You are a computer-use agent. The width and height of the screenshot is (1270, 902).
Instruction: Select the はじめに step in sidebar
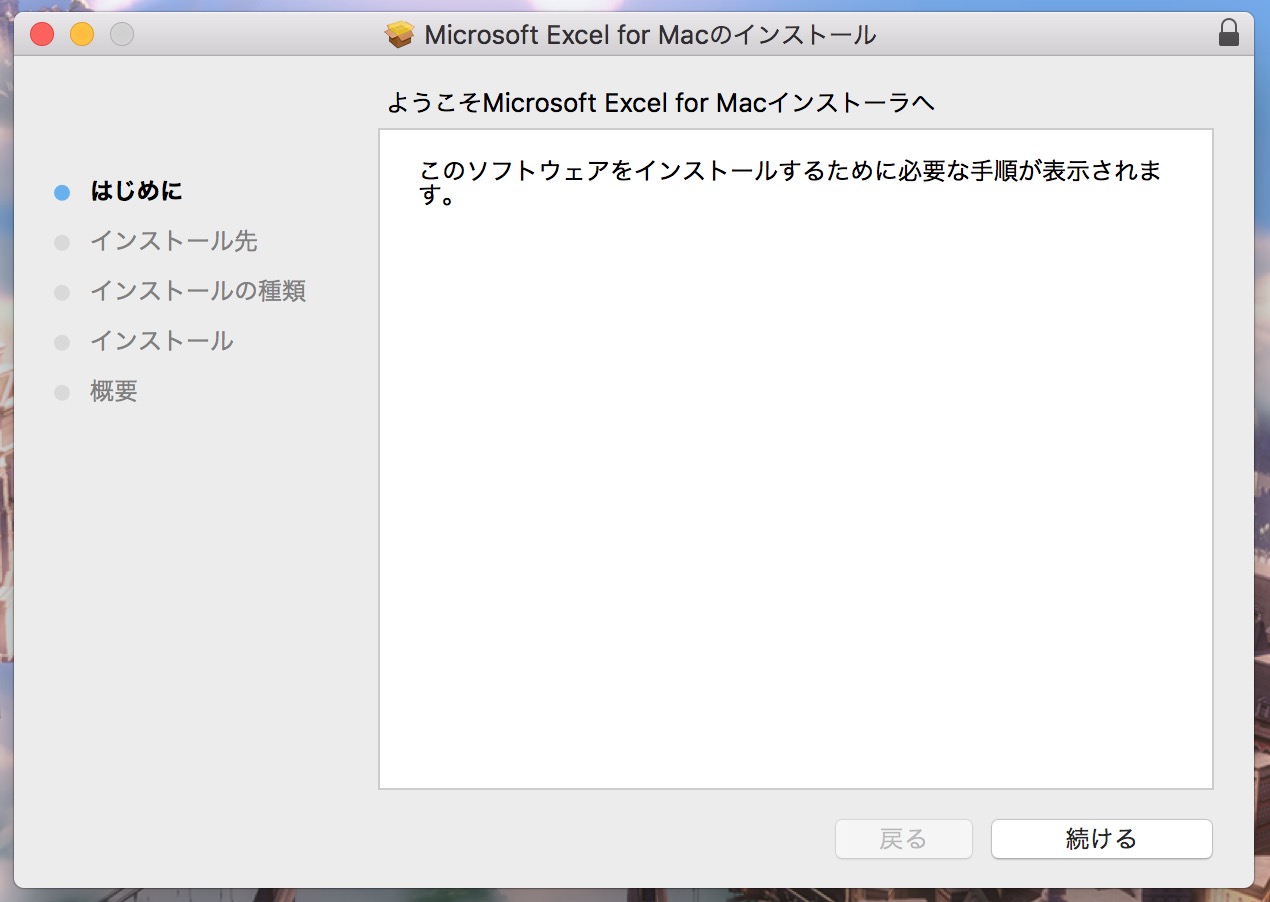pos(136,191)
